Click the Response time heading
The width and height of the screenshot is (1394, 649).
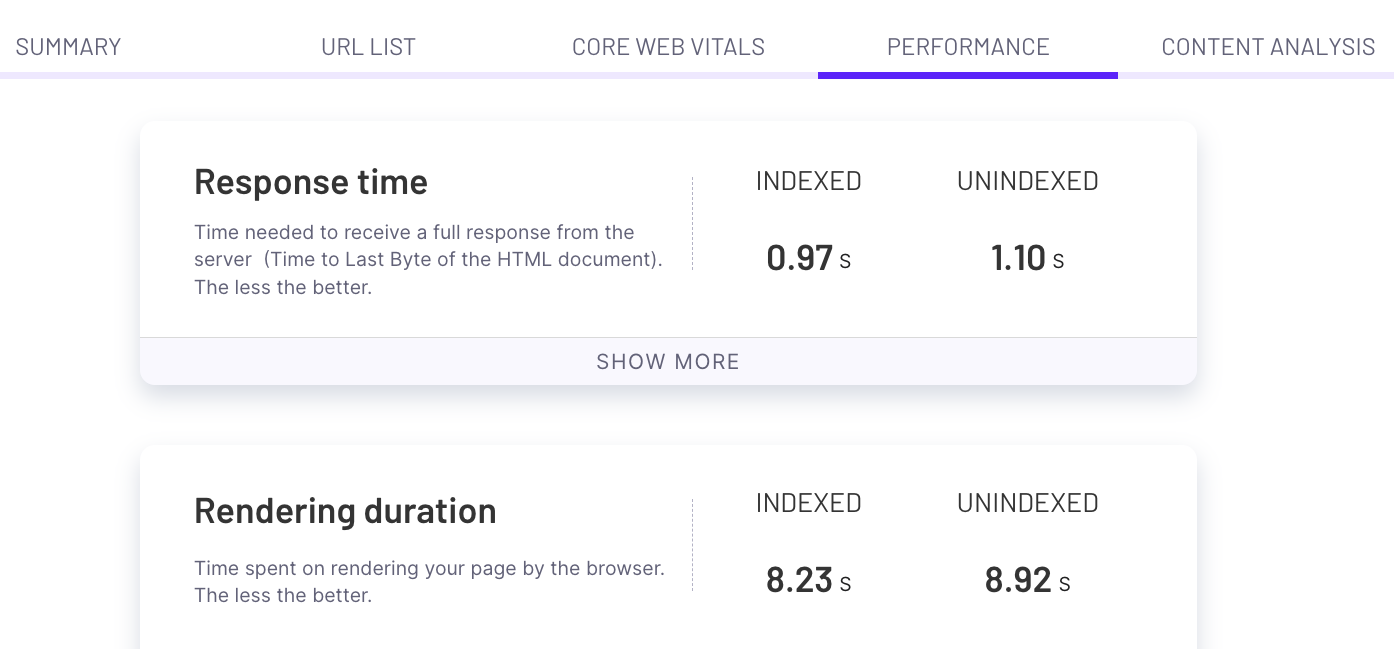pos(311,182)
